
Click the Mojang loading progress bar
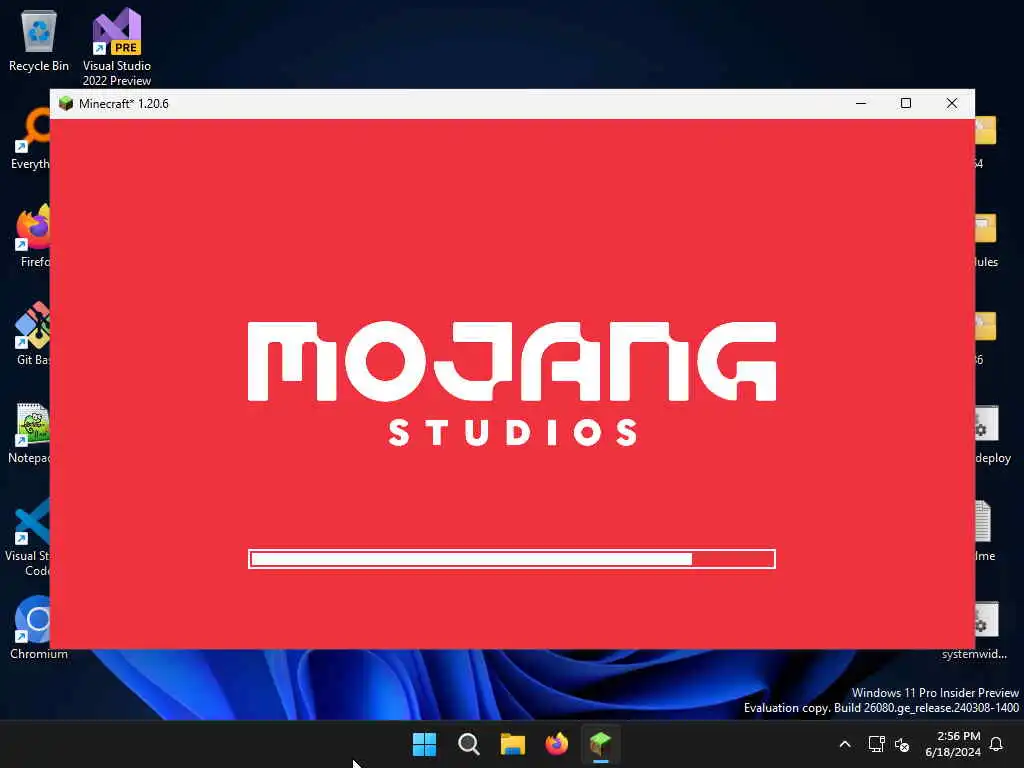512,559
